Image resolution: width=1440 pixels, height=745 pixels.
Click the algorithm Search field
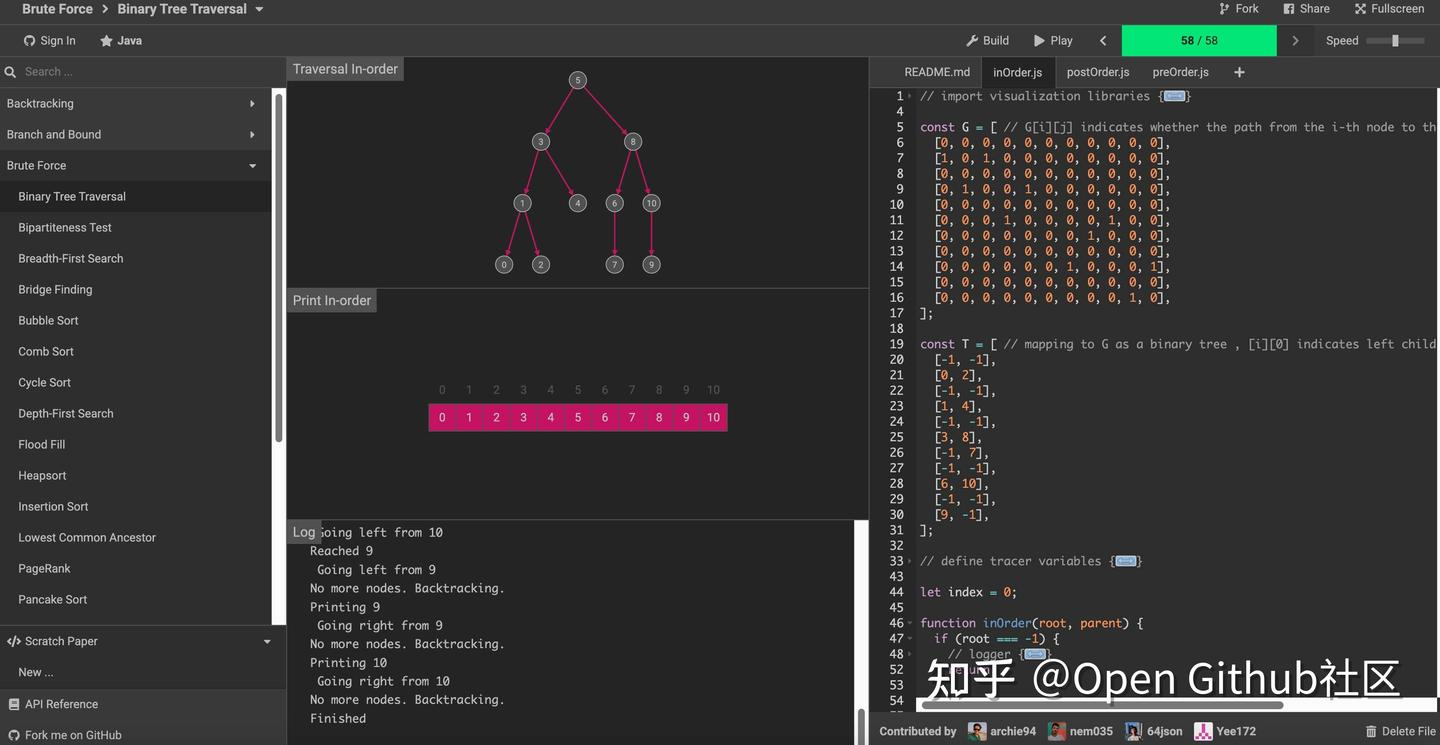click(140, 72)
